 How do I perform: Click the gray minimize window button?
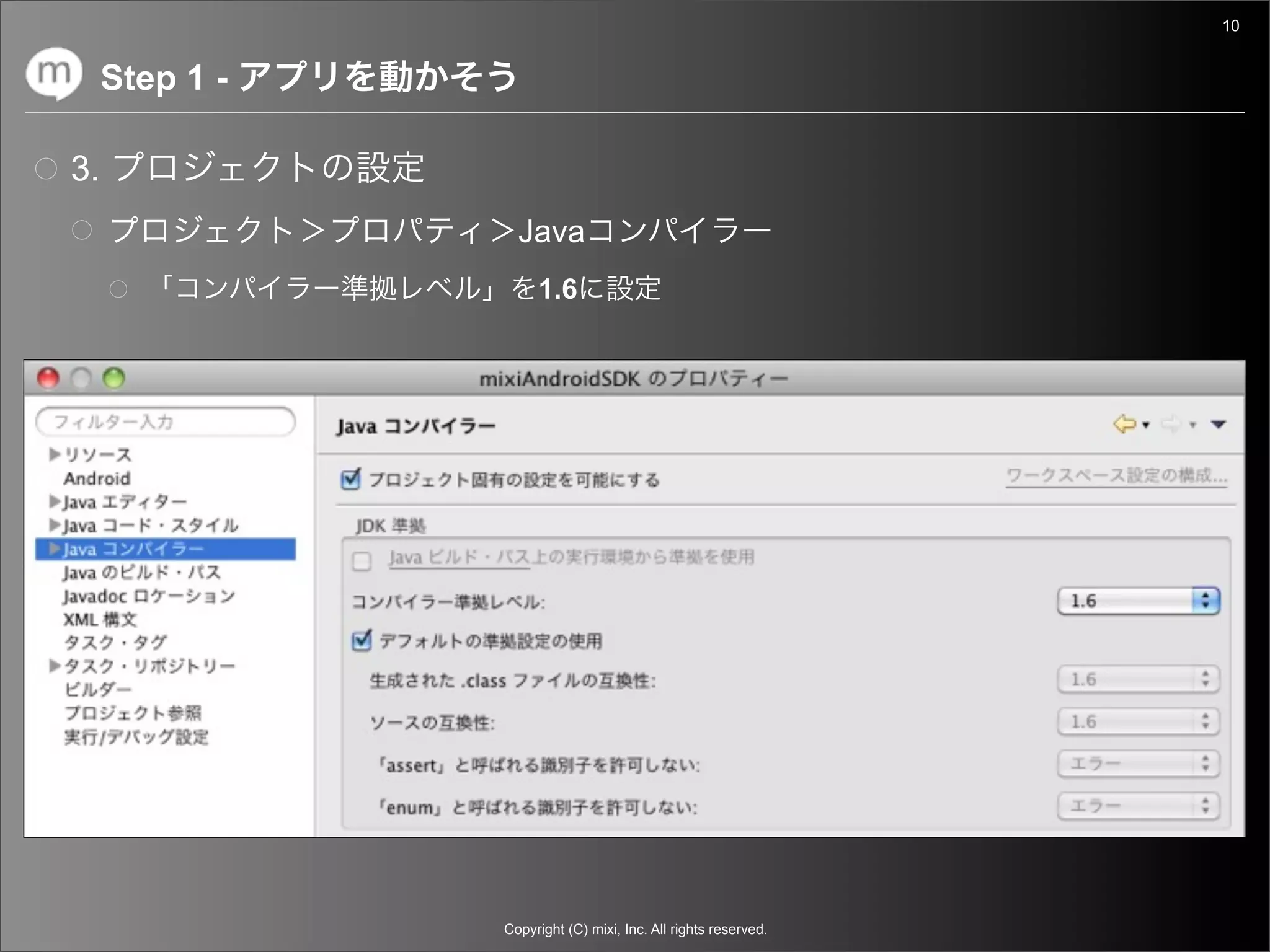click(81, 378)
